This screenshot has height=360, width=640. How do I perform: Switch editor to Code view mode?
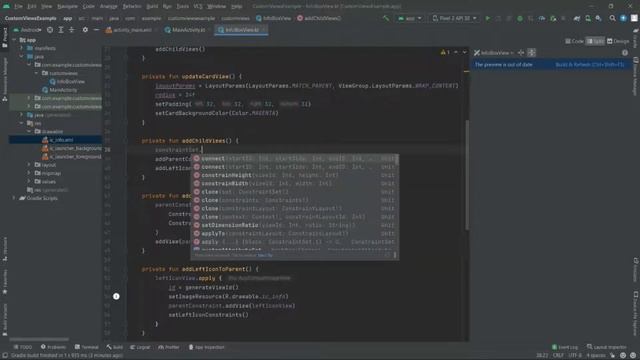[x=575, y=41]
